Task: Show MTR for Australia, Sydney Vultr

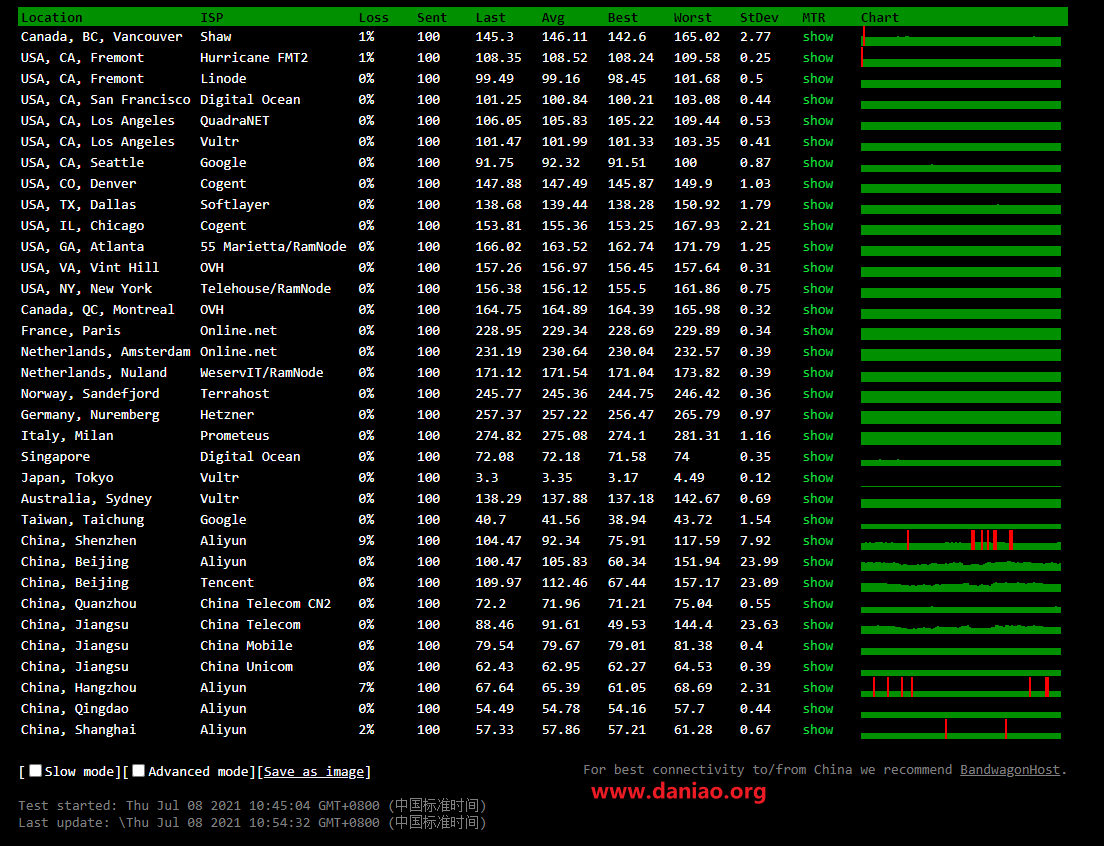Action: pos(817,498)
